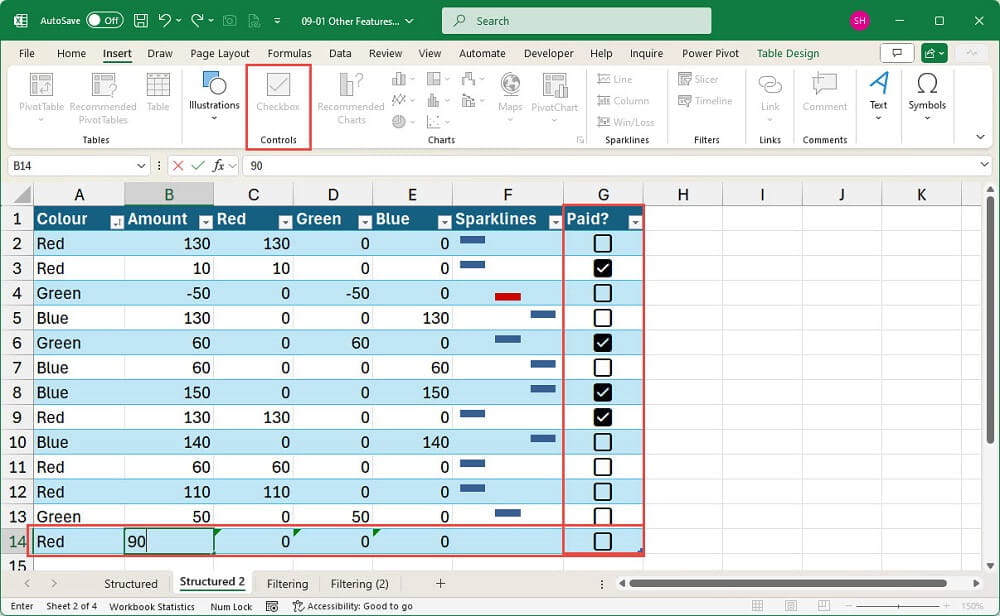The height and width of the screenshot is (616, 1000).
Task: Open the Formulas ribbon tab
Action: (x=289, y=53)
